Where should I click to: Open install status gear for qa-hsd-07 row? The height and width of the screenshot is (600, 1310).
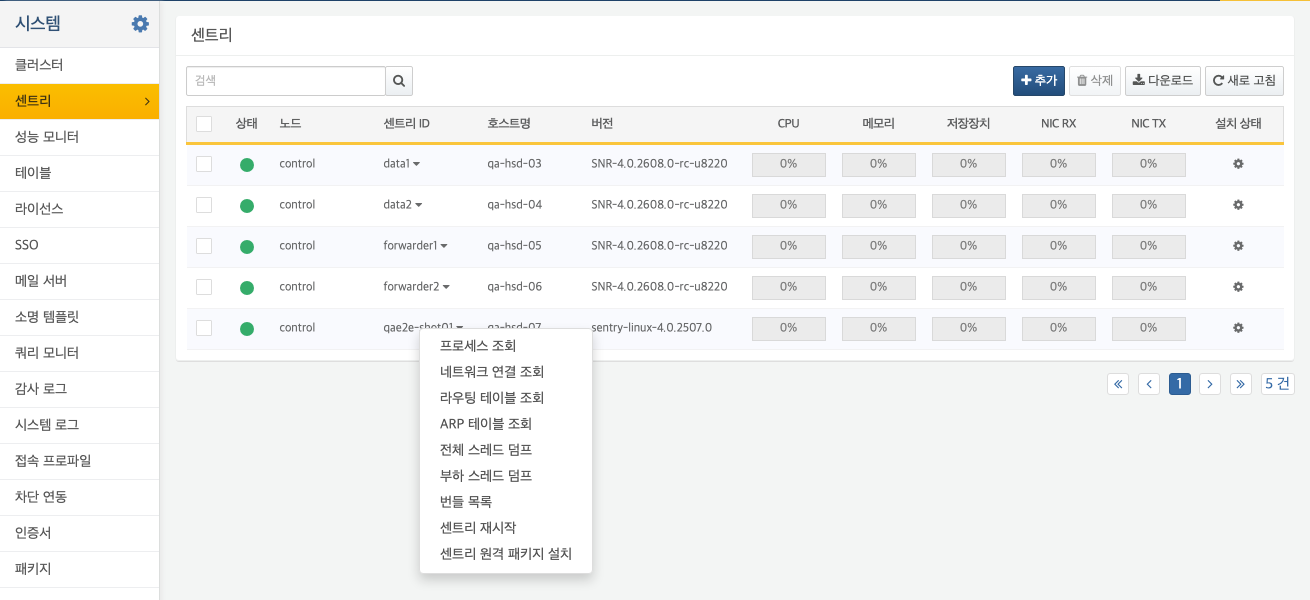pyautogui.click(x=1238, y=328)
